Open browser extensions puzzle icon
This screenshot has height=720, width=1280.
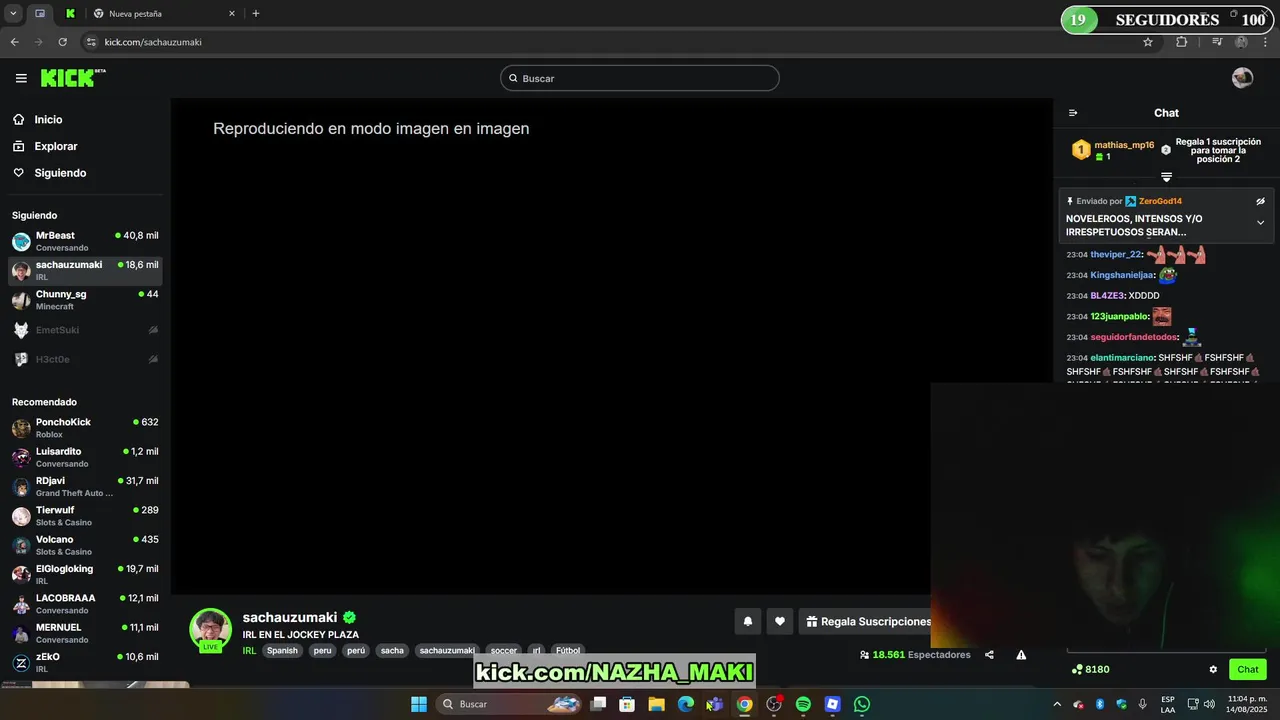(1182, 42)
